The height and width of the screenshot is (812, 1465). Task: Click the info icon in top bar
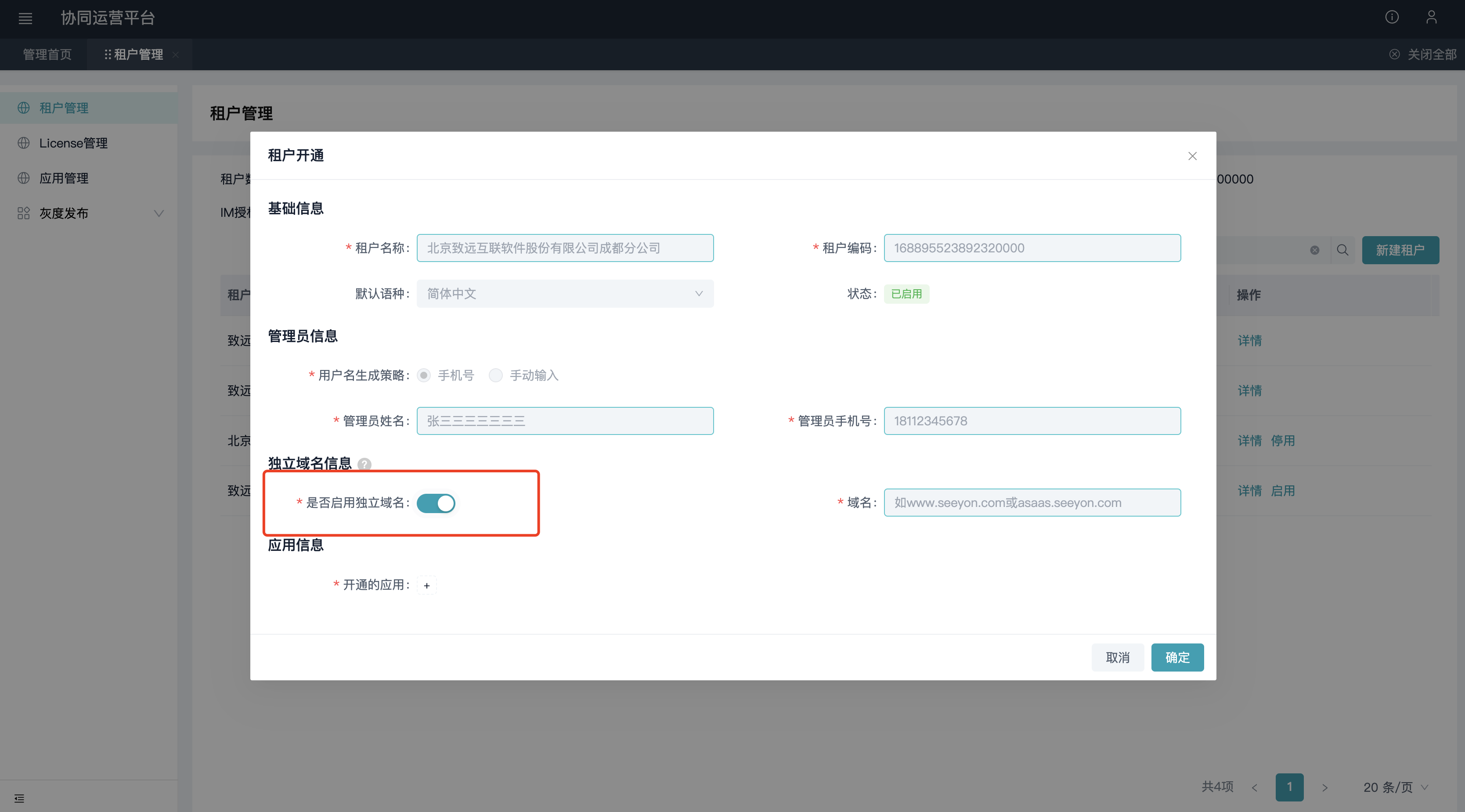[x=1392, y=18]
